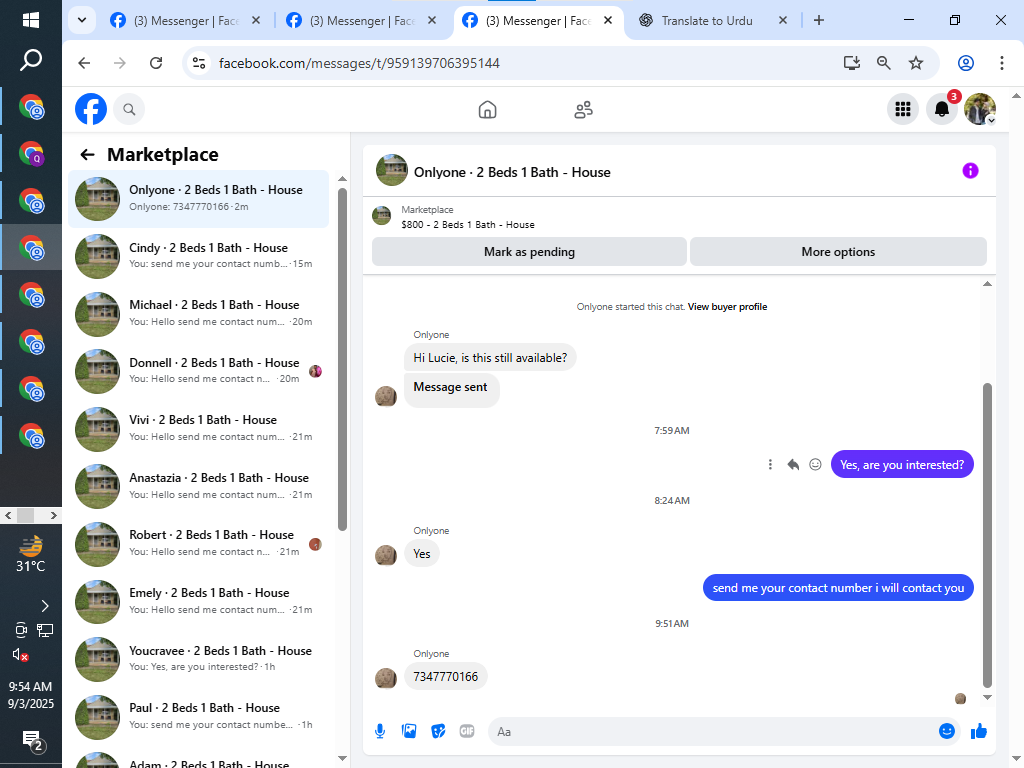Open the Donnell conversation
The image size is (1024, 768).
199,371
